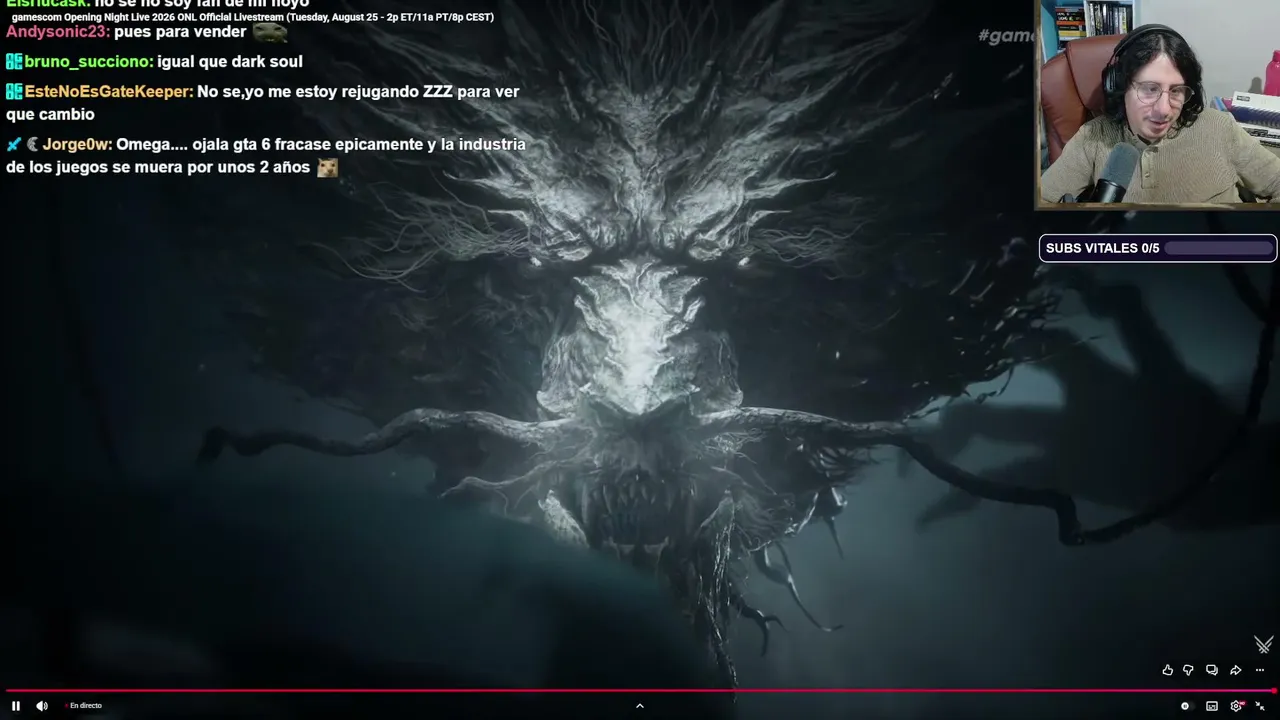Click username 'Andysonic23' in the chat overlay
Viewport: 1280px width, 720px height.
(x=58, y=32)
